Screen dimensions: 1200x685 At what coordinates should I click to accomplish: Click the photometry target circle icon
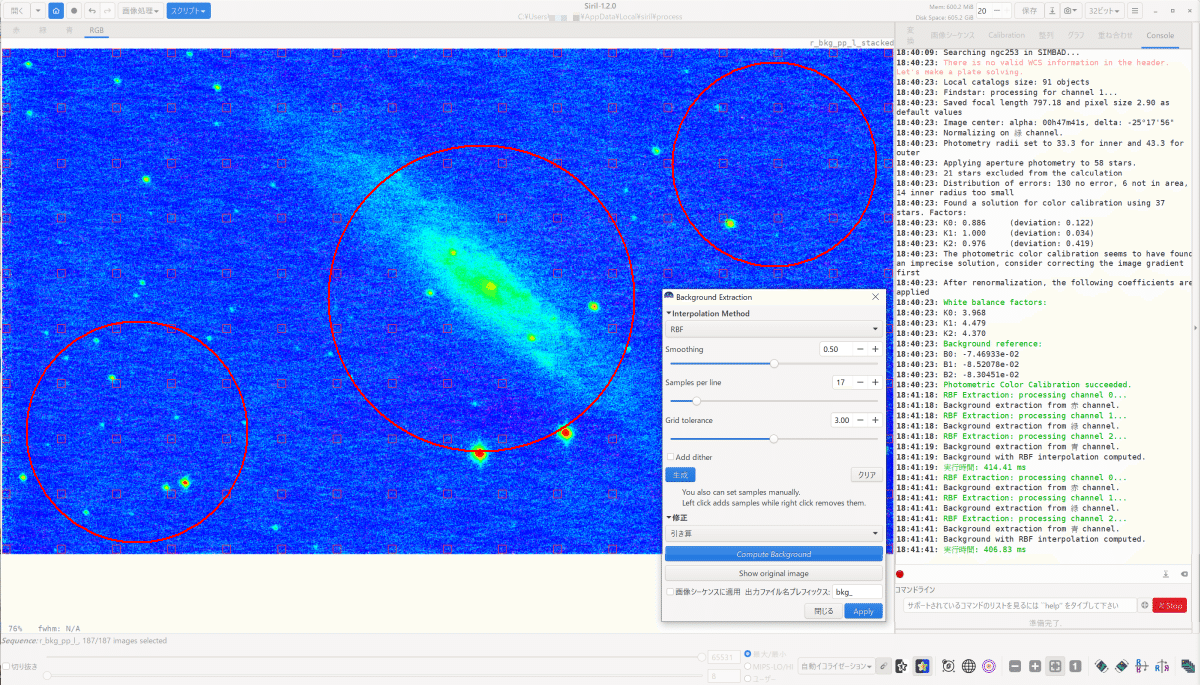pos(989,666)
